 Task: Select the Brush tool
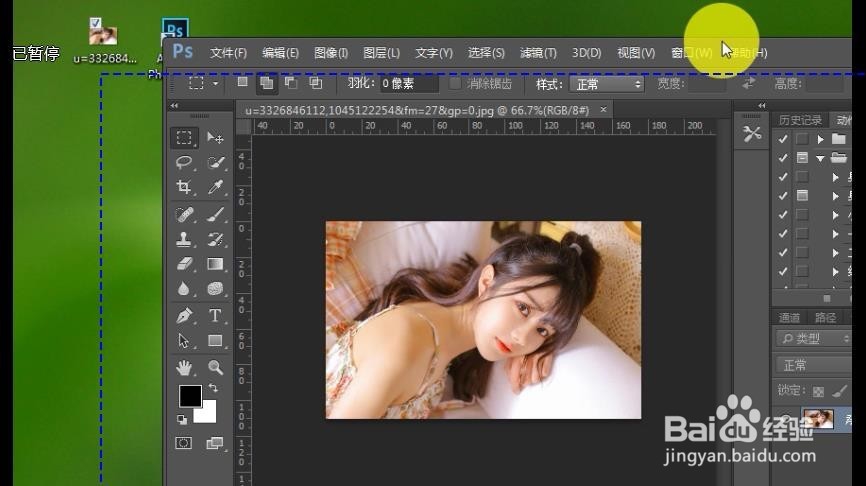pyautogui.click(x=215, y=214)
